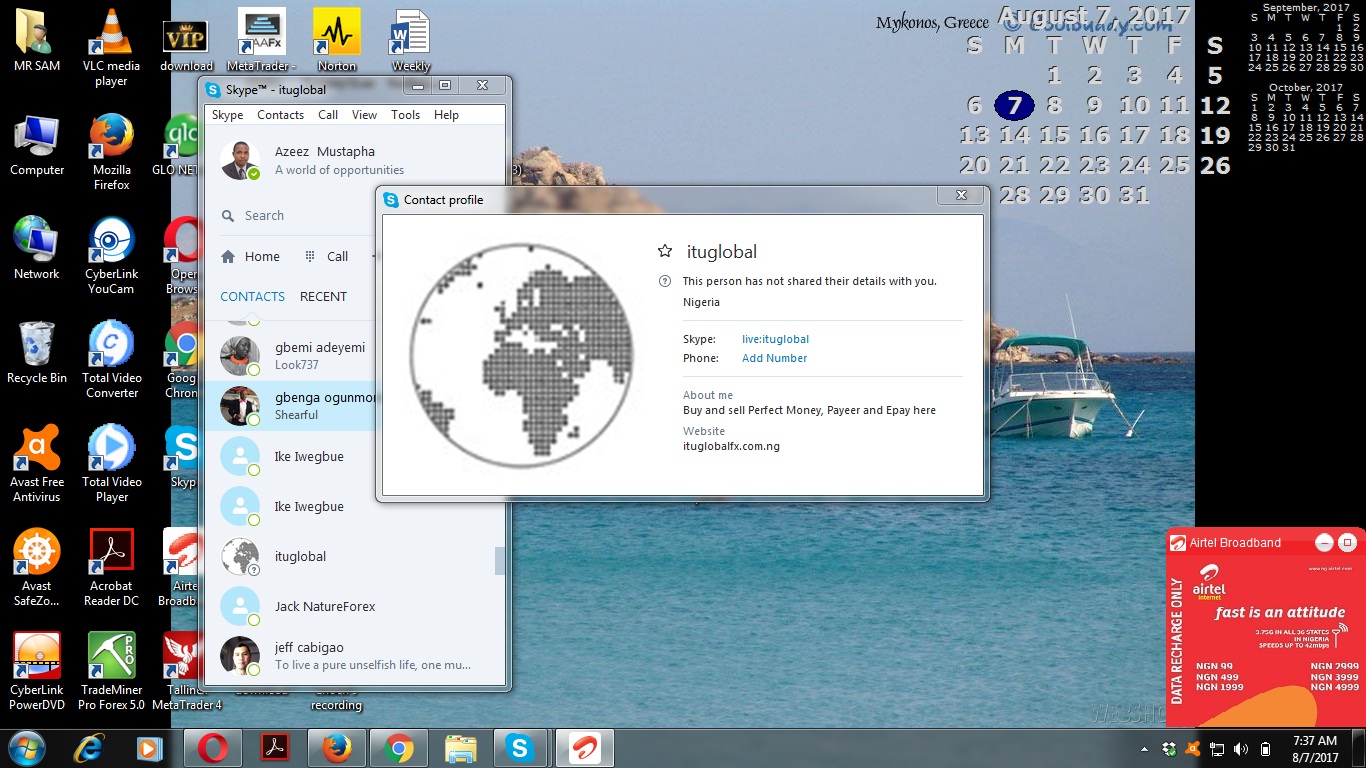Close the Contact profile window

(960, 196)
